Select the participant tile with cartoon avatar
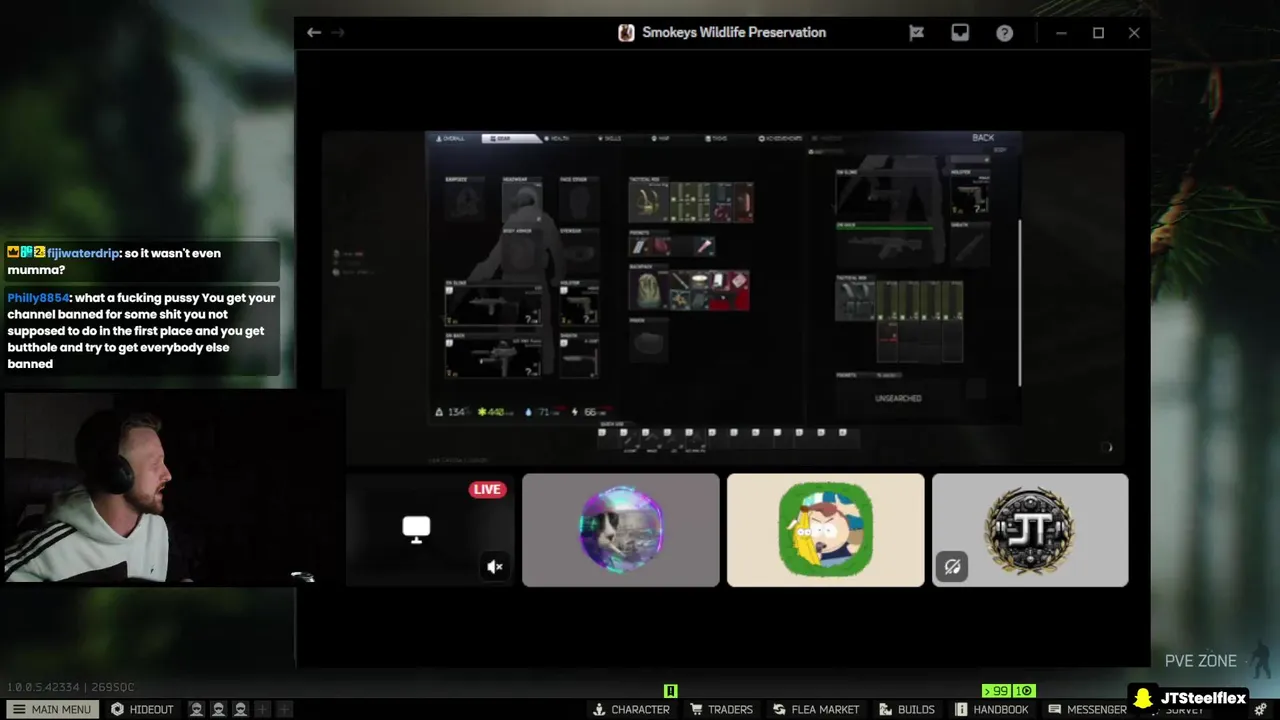The height and width of the screenshot is (720, 1280). [x=825, y=530]
